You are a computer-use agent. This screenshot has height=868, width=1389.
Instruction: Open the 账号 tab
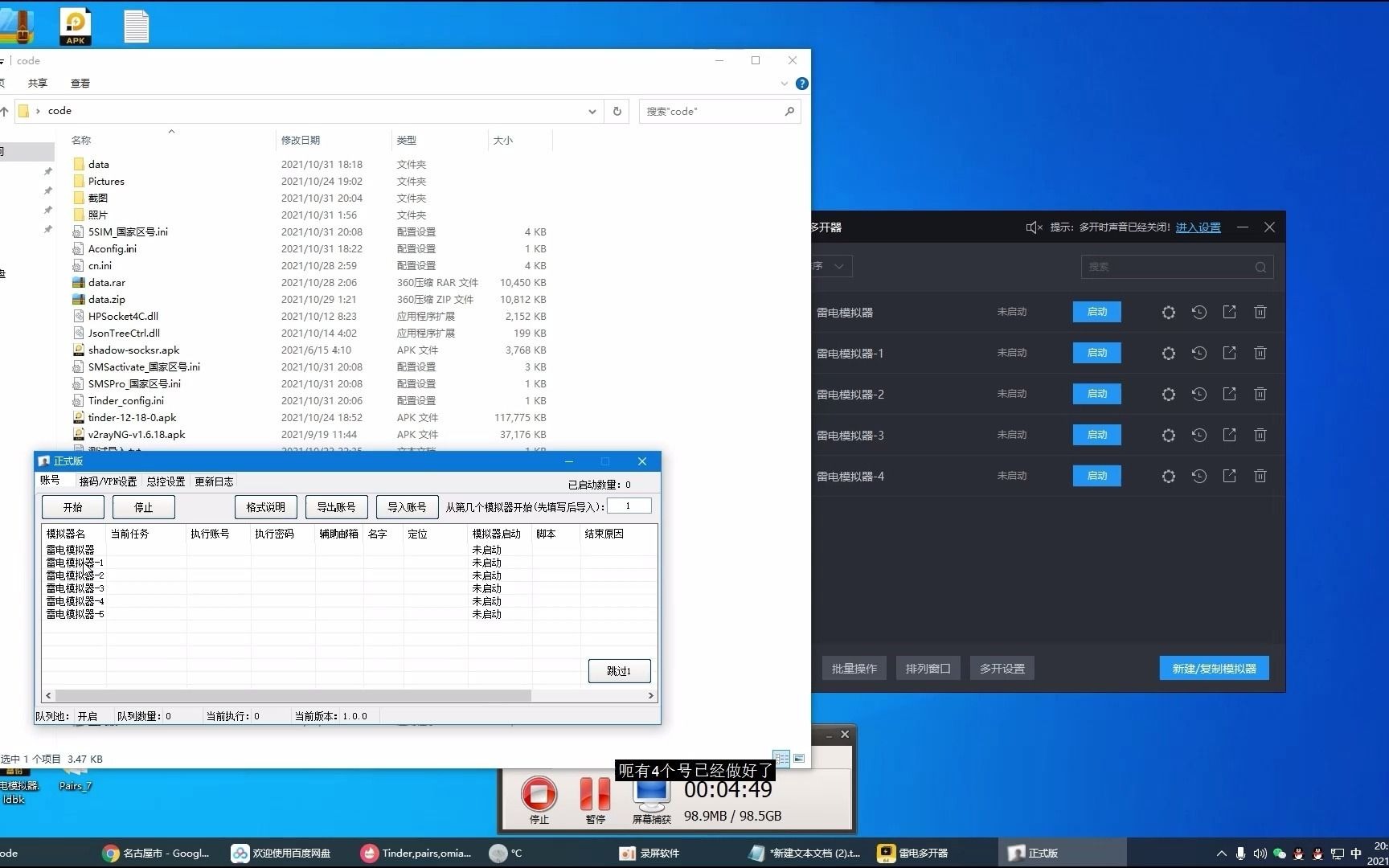coord(50,481)
